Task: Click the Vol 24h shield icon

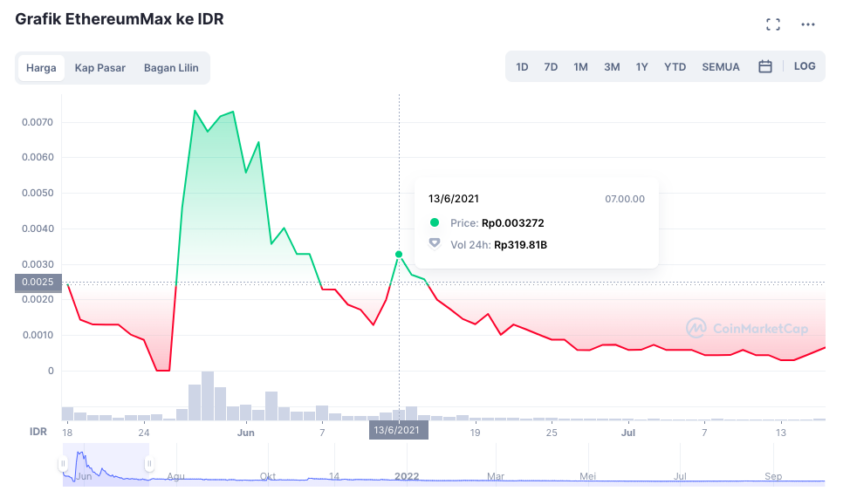Action: 434,244
